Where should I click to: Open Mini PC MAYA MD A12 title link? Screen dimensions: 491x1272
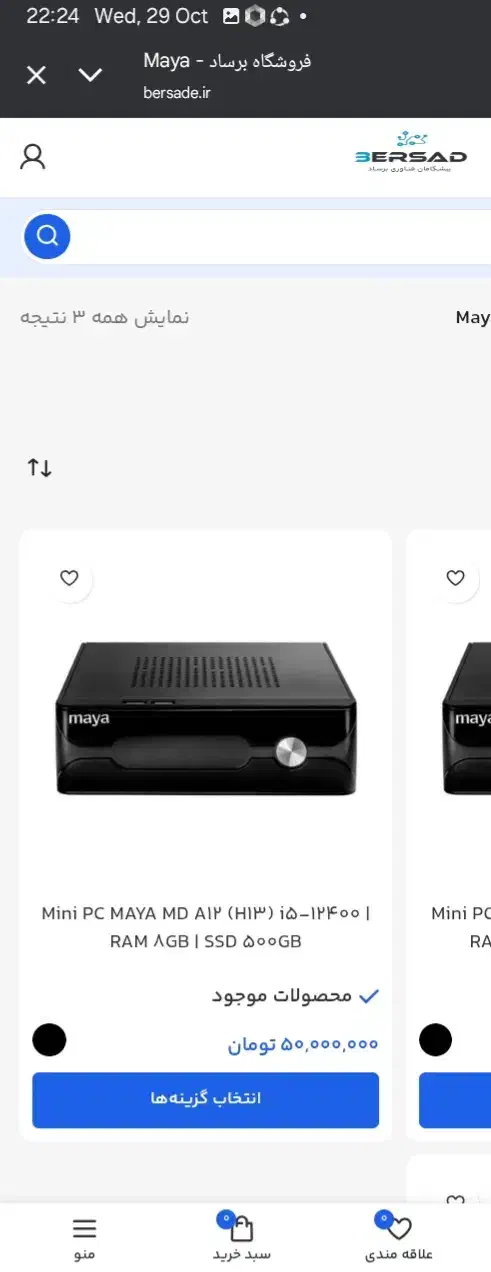tap(205, 927)
